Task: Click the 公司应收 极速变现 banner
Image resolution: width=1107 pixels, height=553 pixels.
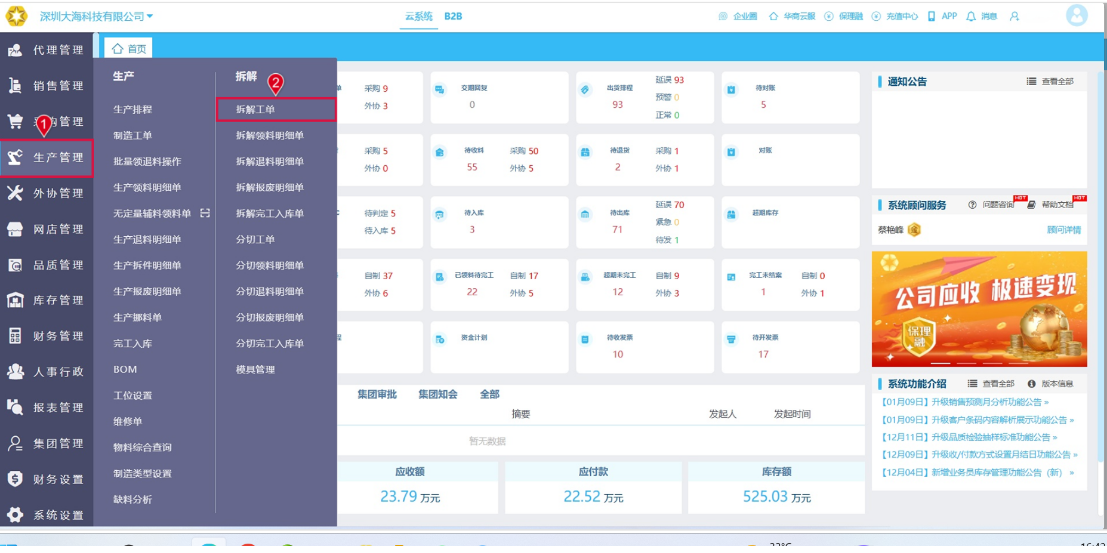Action: point(979,309)
